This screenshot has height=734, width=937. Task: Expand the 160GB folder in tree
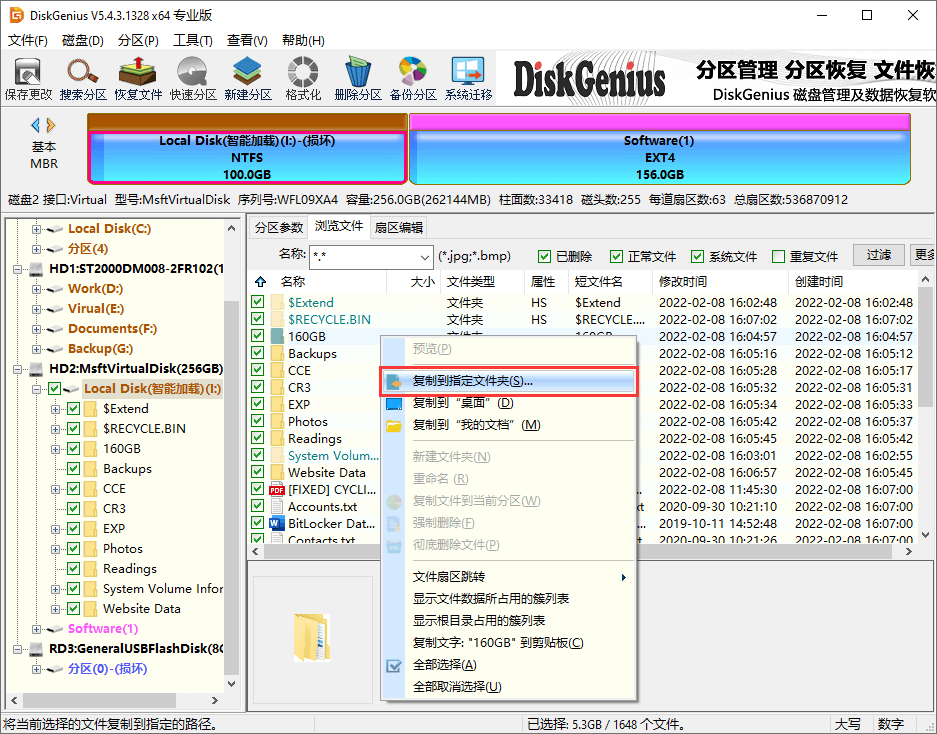[56, 449]
